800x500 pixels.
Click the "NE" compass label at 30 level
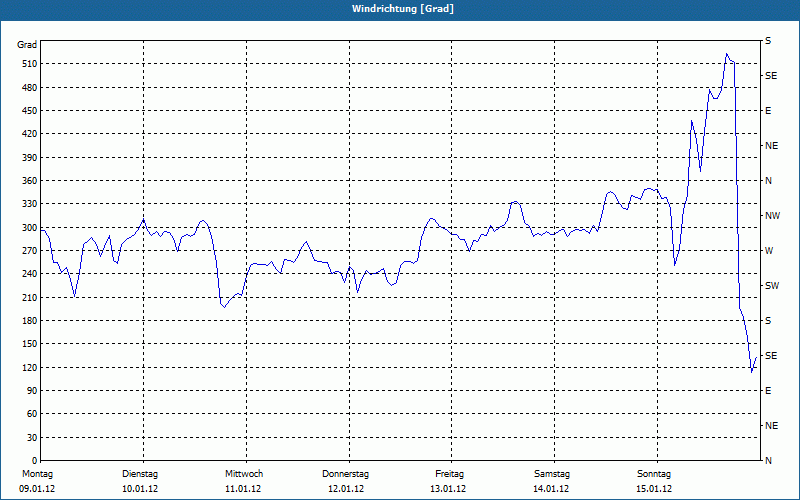[771, 426]
